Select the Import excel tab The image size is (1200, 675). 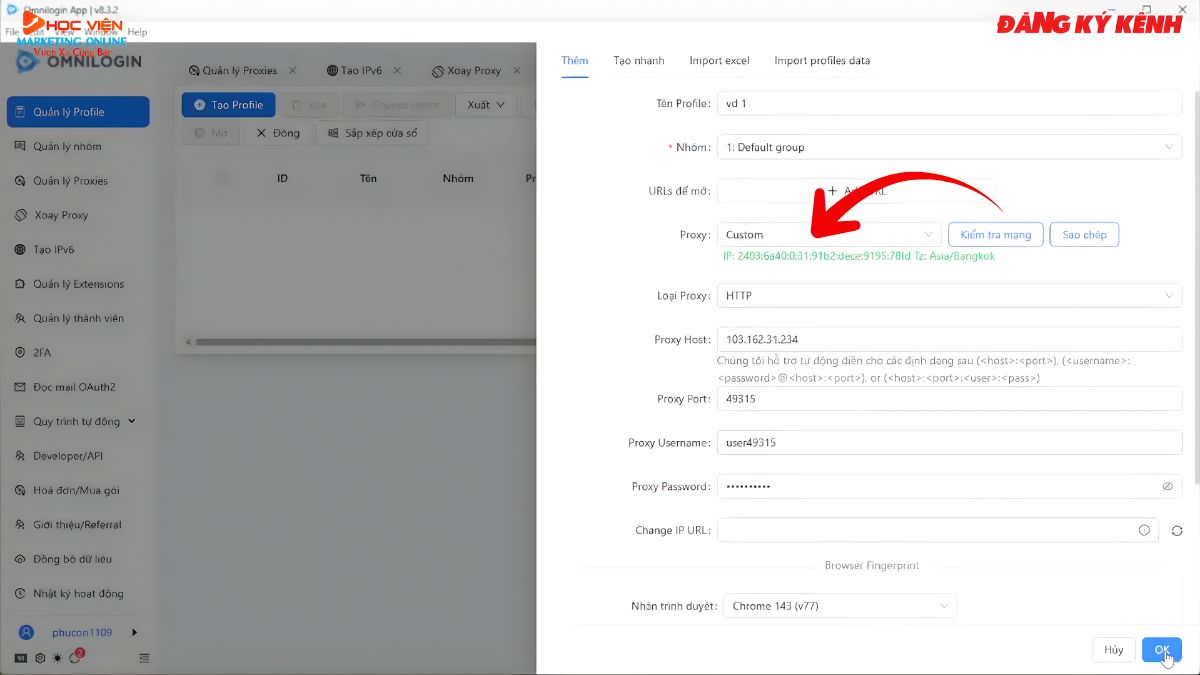tap(719, 61)
